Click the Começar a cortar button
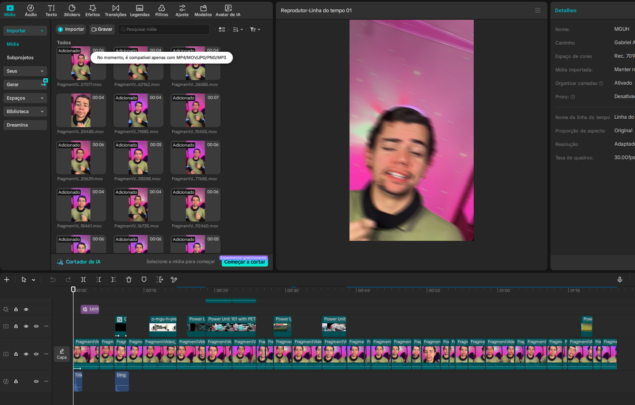The image size is (635, 405). [244, 262]
